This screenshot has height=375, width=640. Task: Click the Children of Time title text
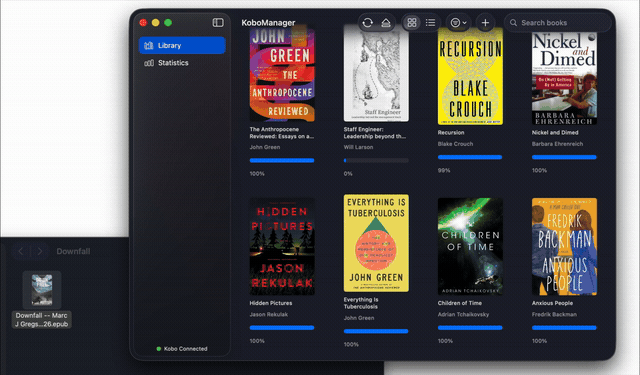pyautogui.click(x=460, y=303)
